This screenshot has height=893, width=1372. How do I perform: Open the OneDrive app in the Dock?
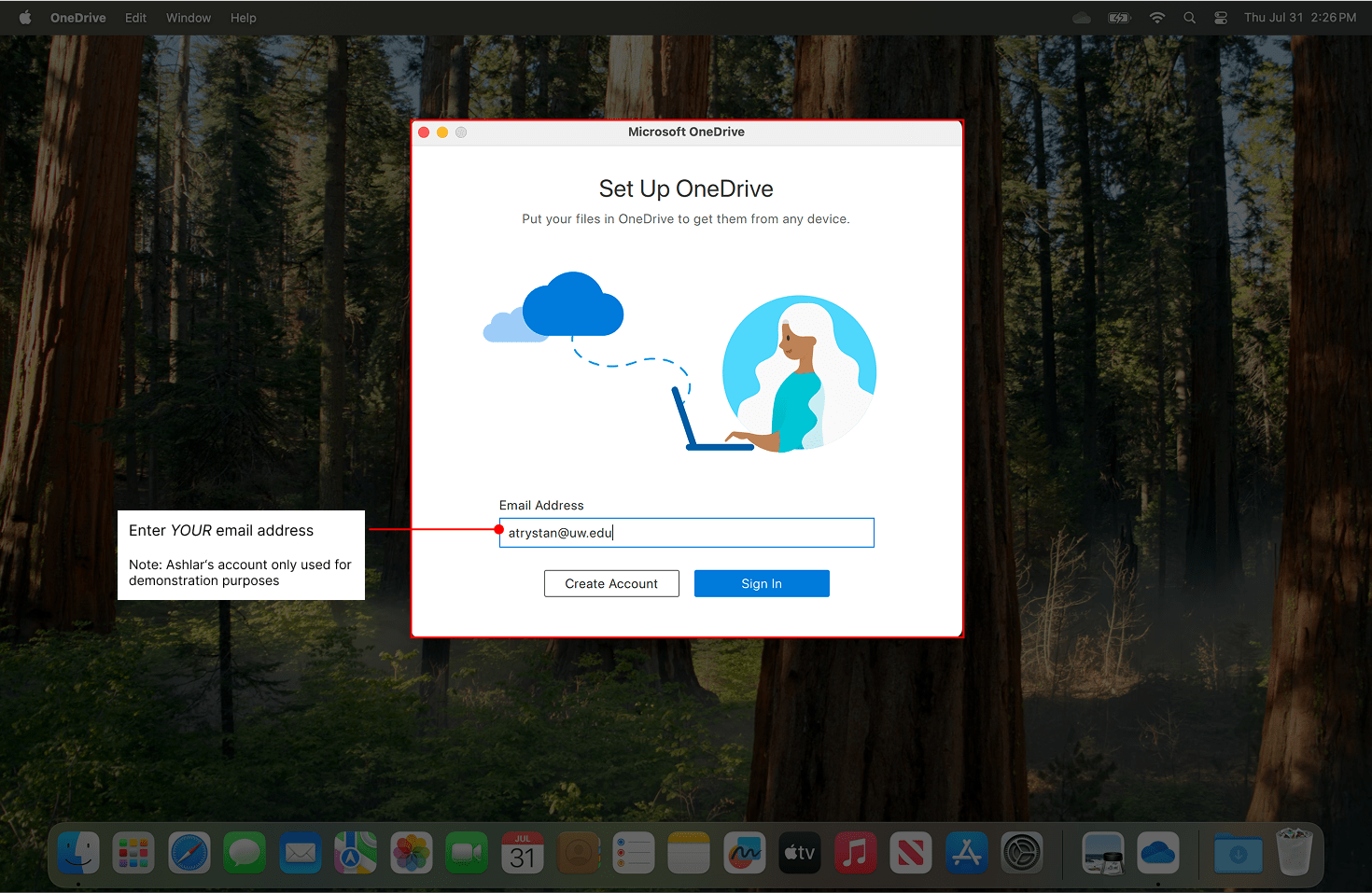coord(1157,853)
